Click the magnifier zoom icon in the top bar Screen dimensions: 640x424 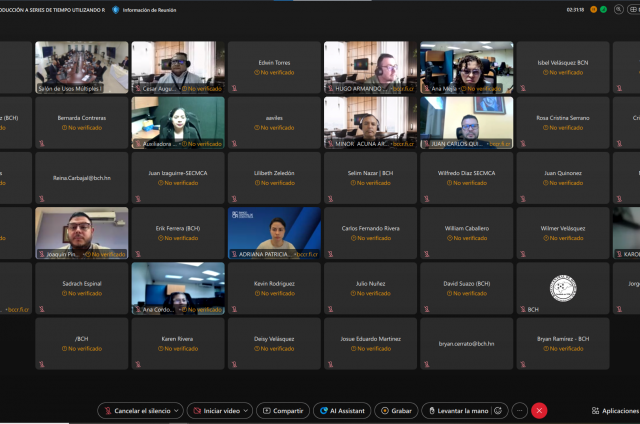pyautogui.click(x=619, y=9)
